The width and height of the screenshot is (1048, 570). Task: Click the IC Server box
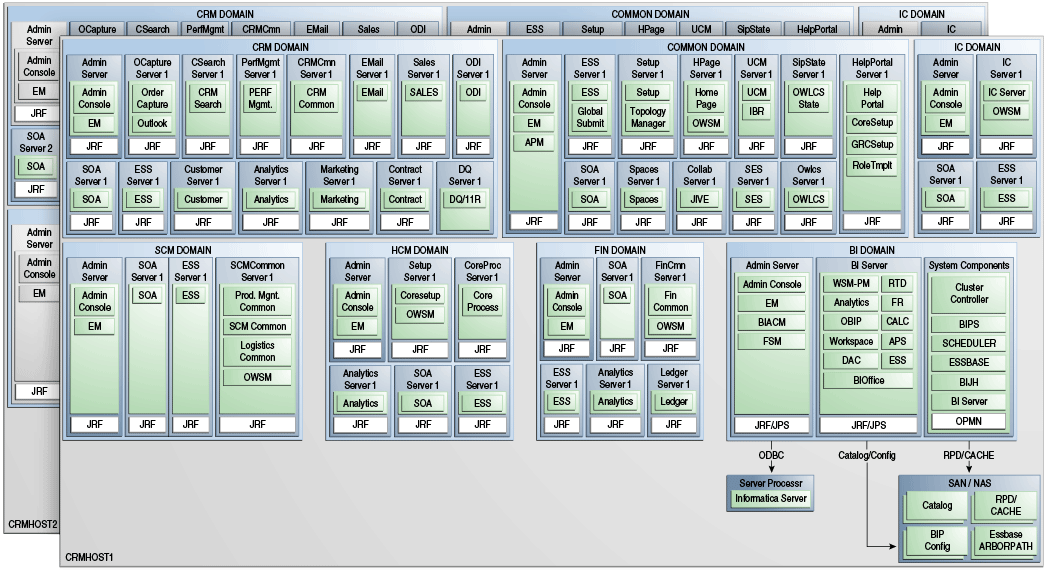coord(1007,92)
